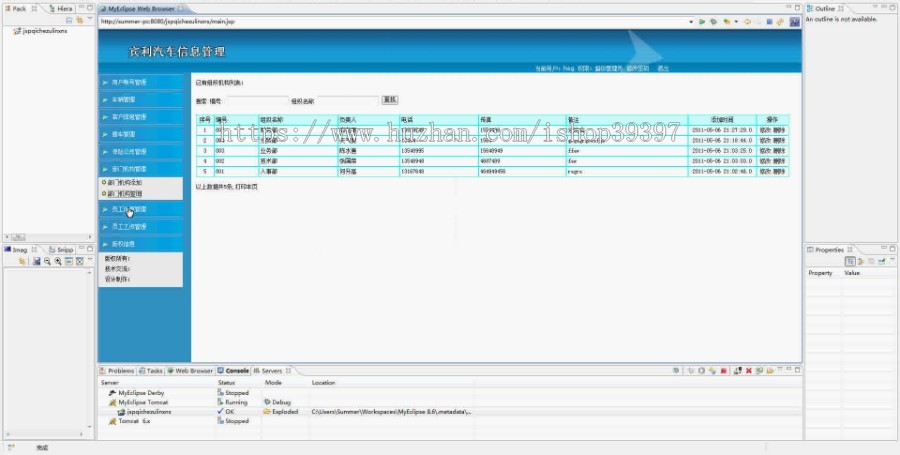Click the green Go button in browser toolbar
The width and height of the screenshot is (900, 455).
coord(701,22)
